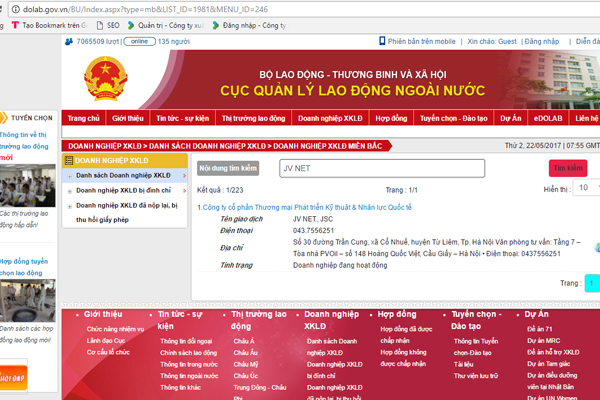The width and height of the screenshot is (600, 400).
Task: Open Phiên bản trên mobile link
Action: click(421, 41)
